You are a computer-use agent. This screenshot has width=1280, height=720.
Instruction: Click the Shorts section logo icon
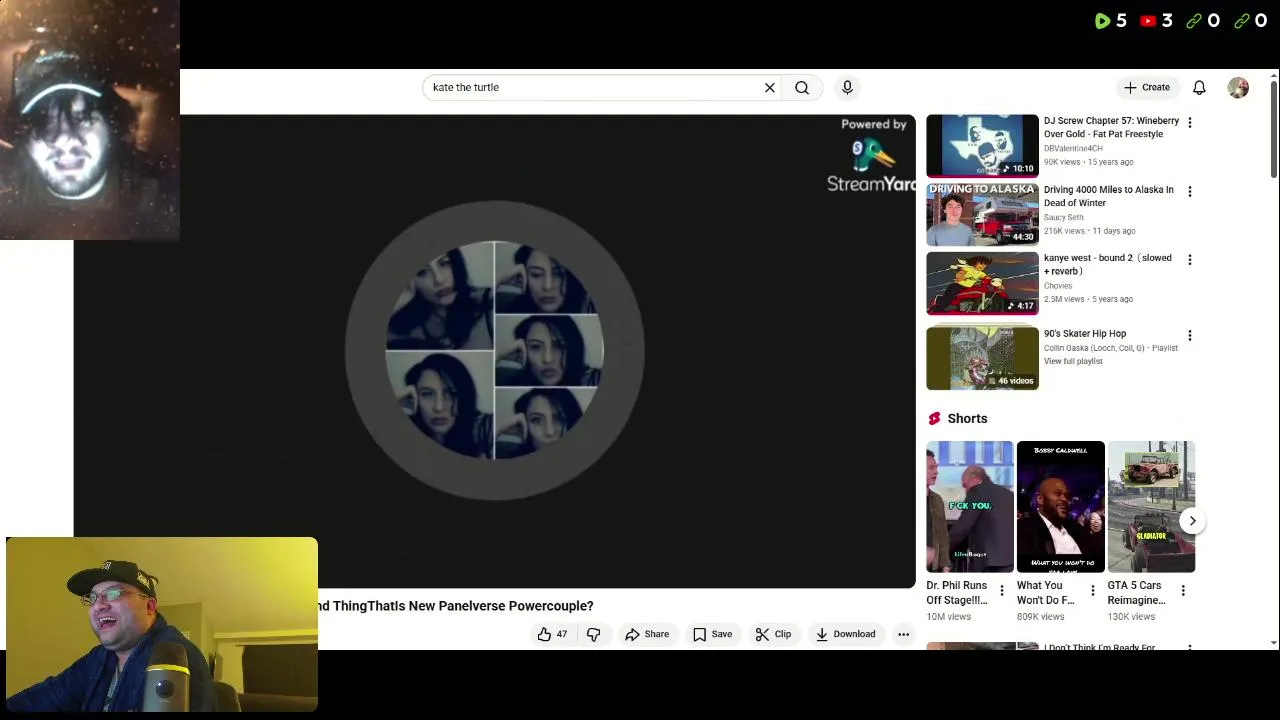(x=934, y=419)
